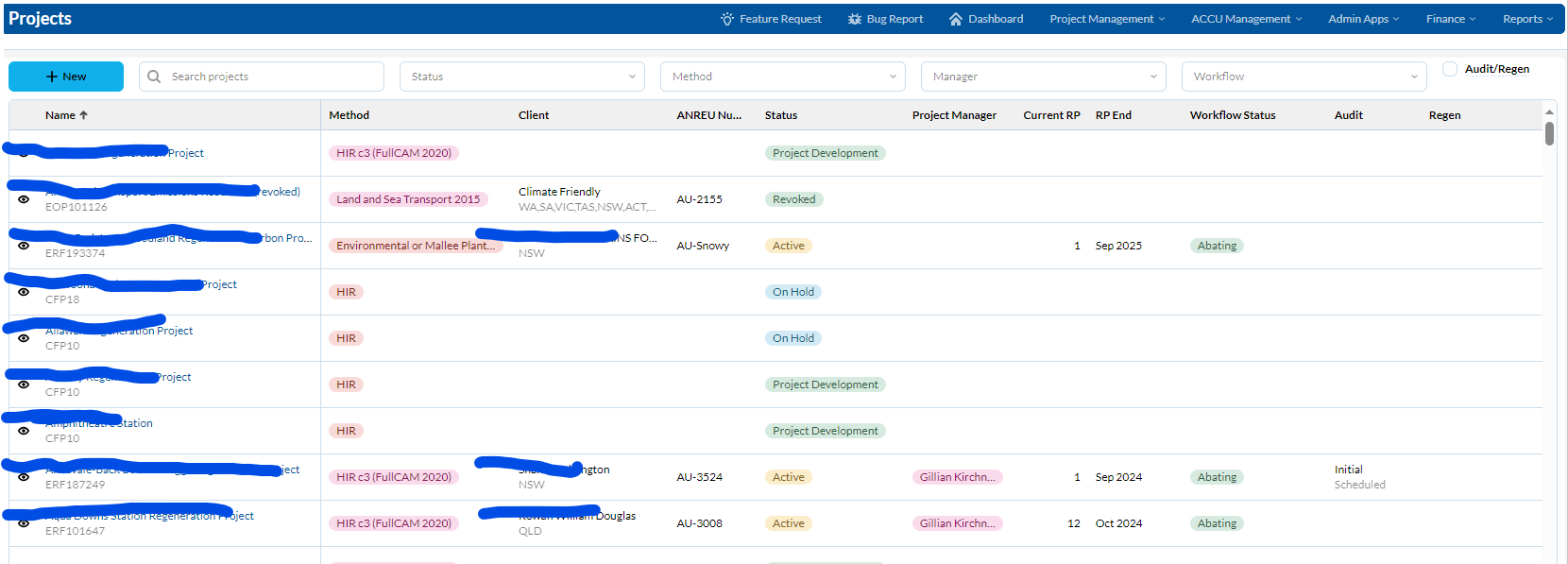Expand the Finance menu
The width and height of the screenshot is (1568, 564).
pyautogui.click(x=1451, y=19)
